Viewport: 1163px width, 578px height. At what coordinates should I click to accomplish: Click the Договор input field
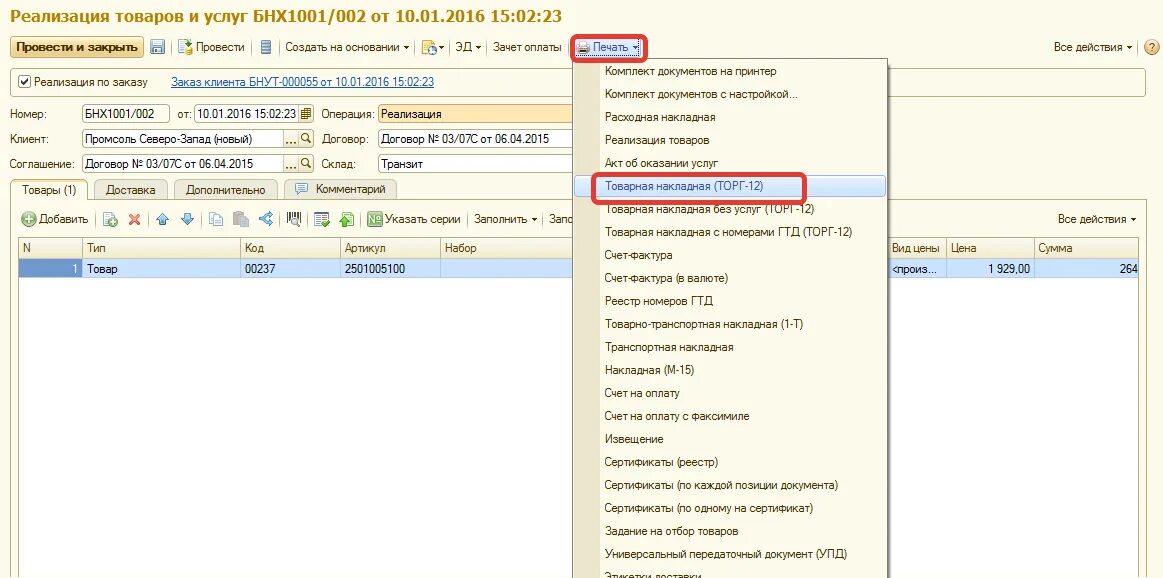click(x=475, y=139)
